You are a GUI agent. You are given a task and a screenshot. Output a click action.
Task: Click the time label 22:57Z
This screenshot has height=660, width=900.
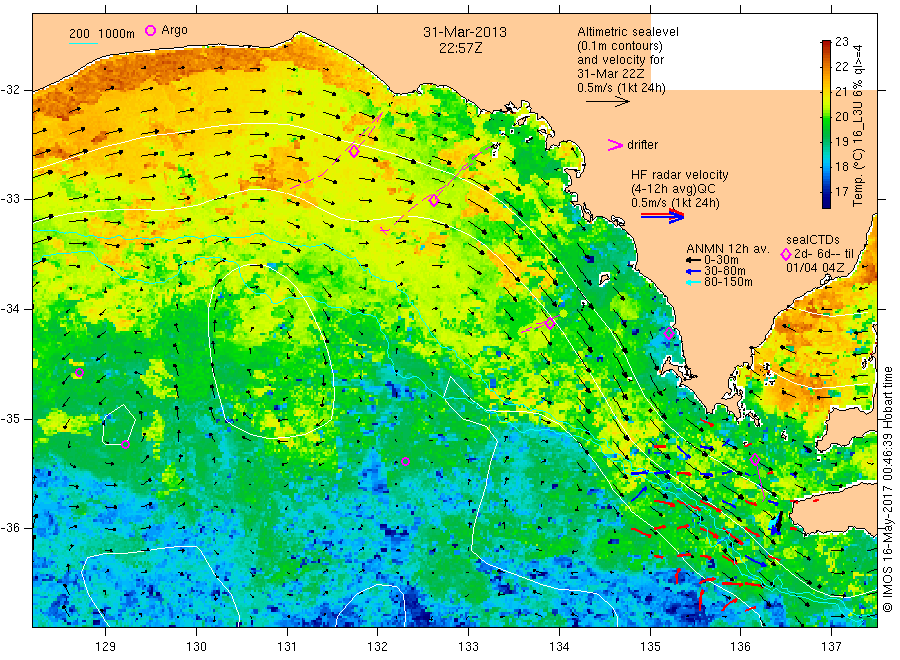click(460, 48)
